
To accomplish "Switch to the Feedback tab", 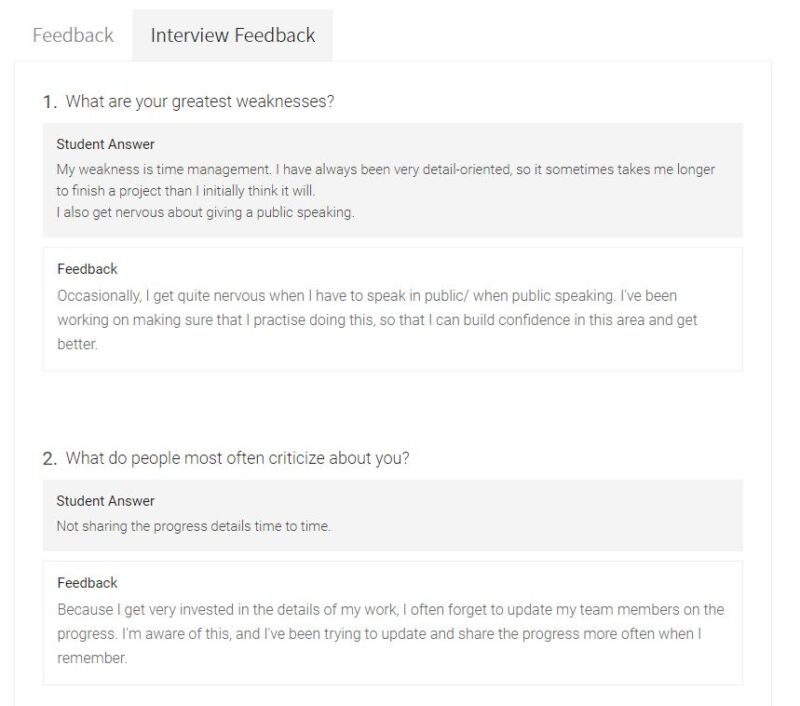I will [73, 35].
